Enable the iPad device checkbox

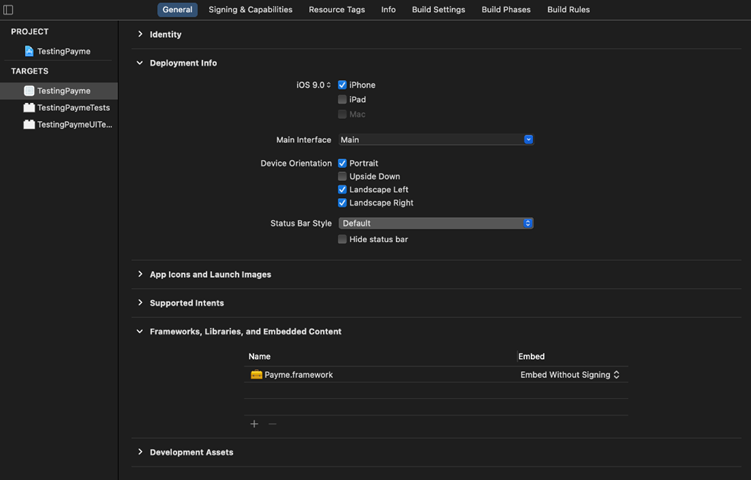(342, 100)
